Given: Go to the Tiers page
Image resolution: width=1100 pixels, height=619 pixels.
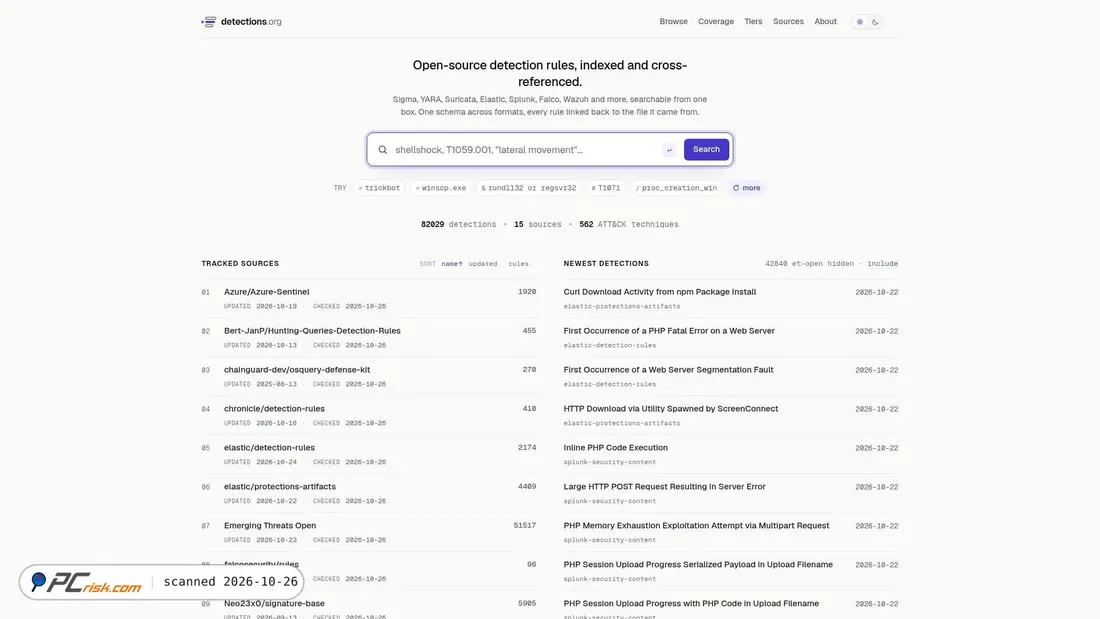Looking at the screenshot, I should pos(753,22).
